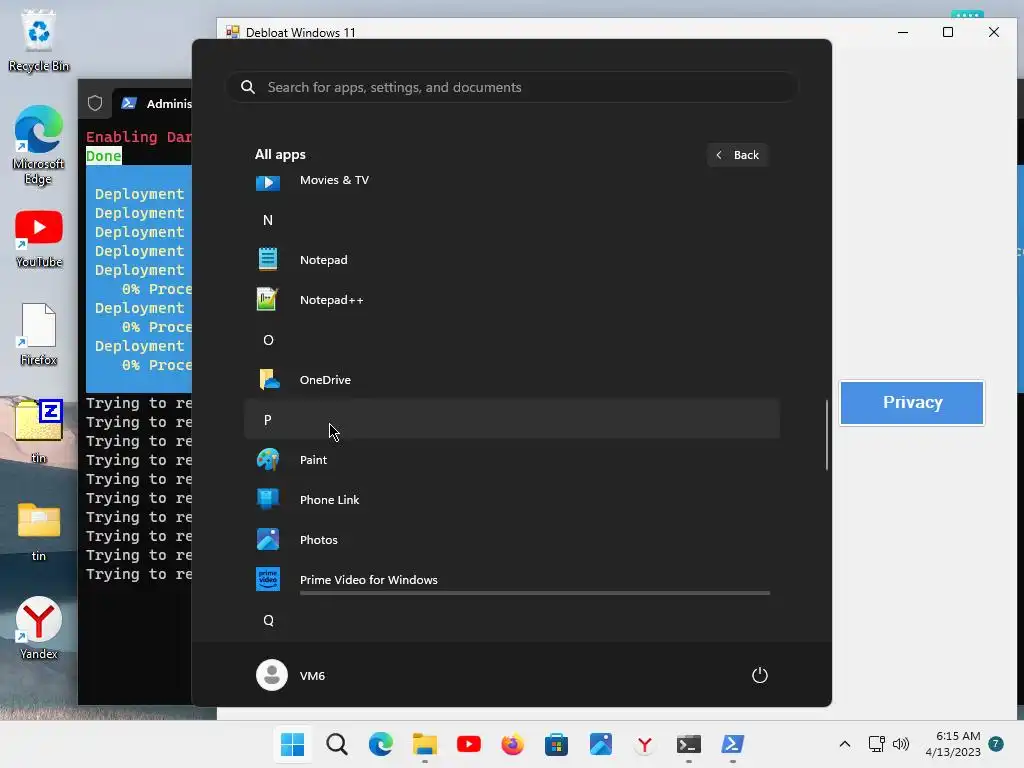This screenshot has width=1024, height=768.
Task: Open Prime Video for Windows icon
Action: (268, 579)
